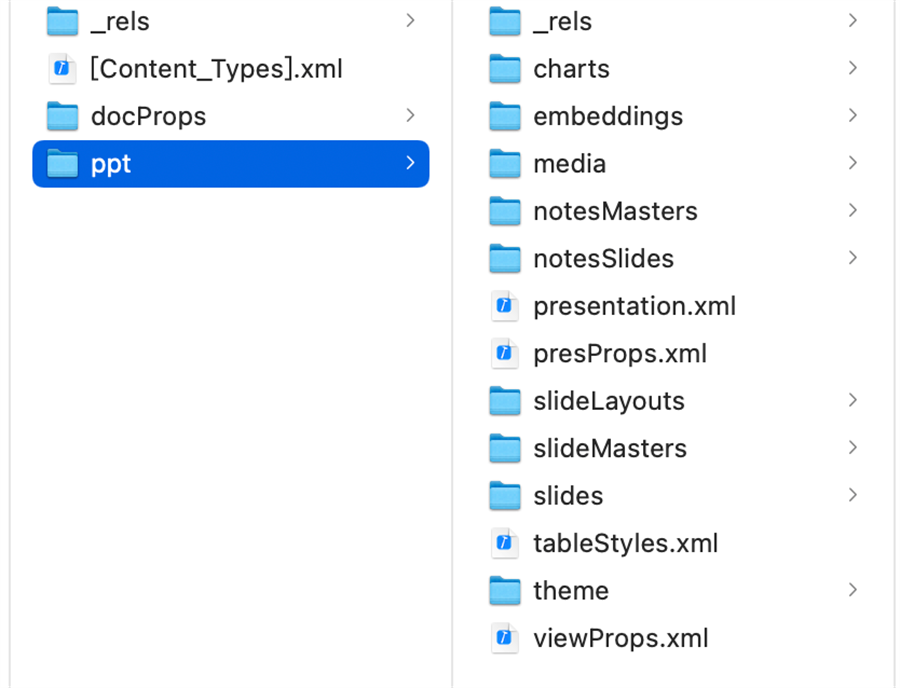Click the viewProps.xml file icon
Screen dimensions: 900x688
click(505, 638)
